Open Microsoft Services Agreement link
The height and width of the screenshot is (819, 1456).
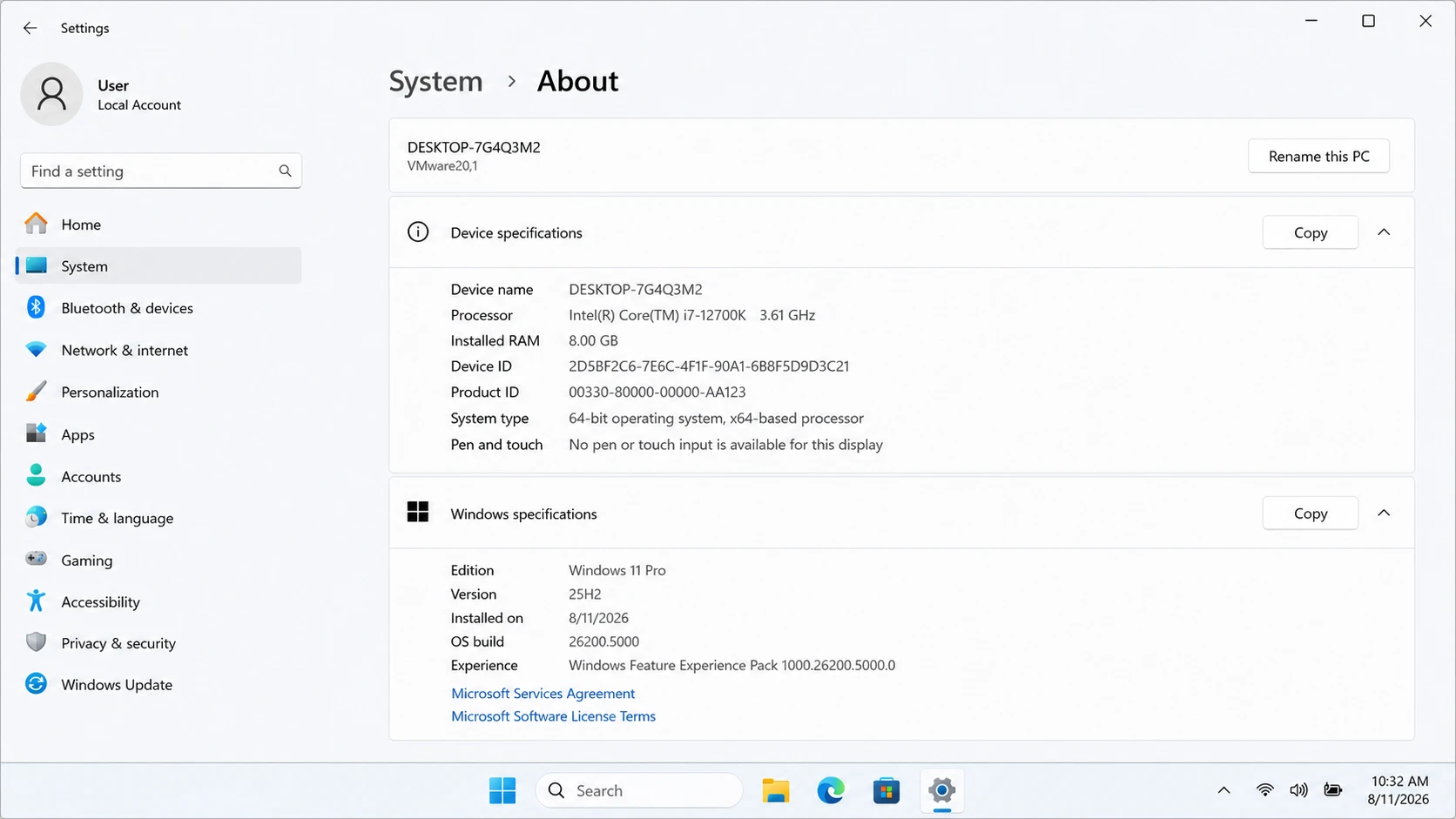(x=543, y=693)
